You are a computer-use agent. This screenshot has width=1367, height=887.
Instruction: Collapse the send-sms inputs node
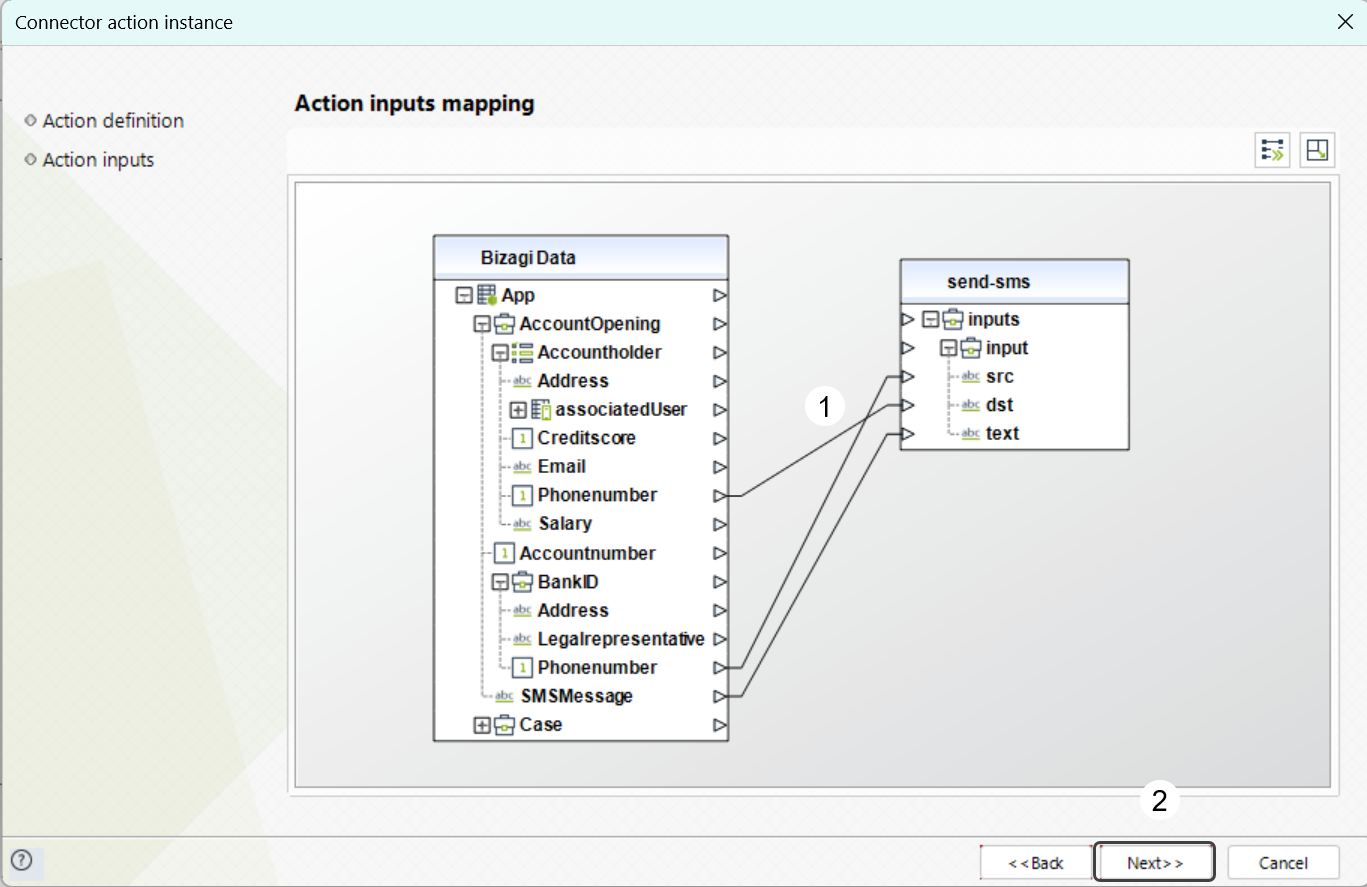tap(930, 320)
